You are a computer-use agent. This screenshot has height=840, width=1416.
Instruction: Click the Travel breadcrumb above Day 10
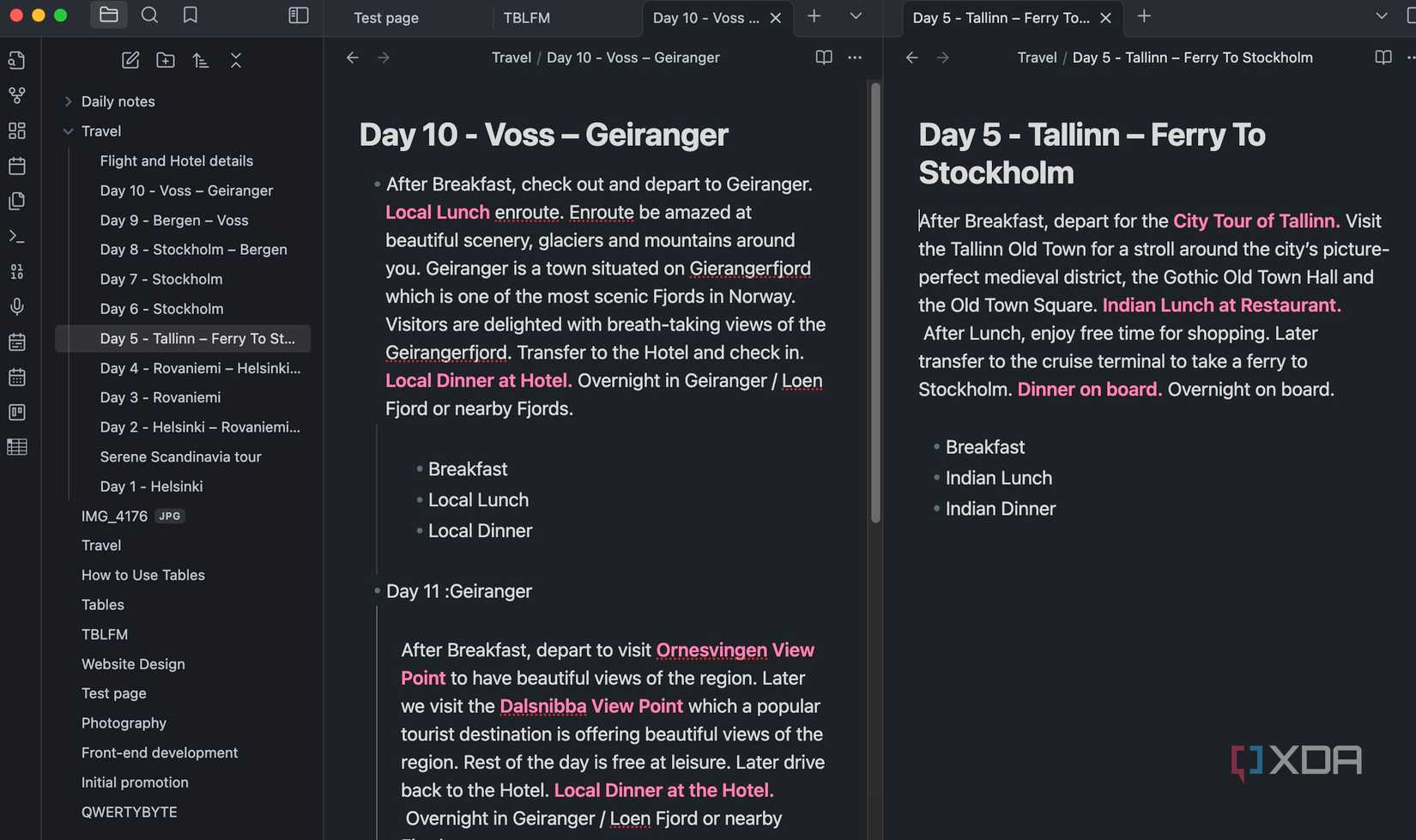tap(511, 57)
